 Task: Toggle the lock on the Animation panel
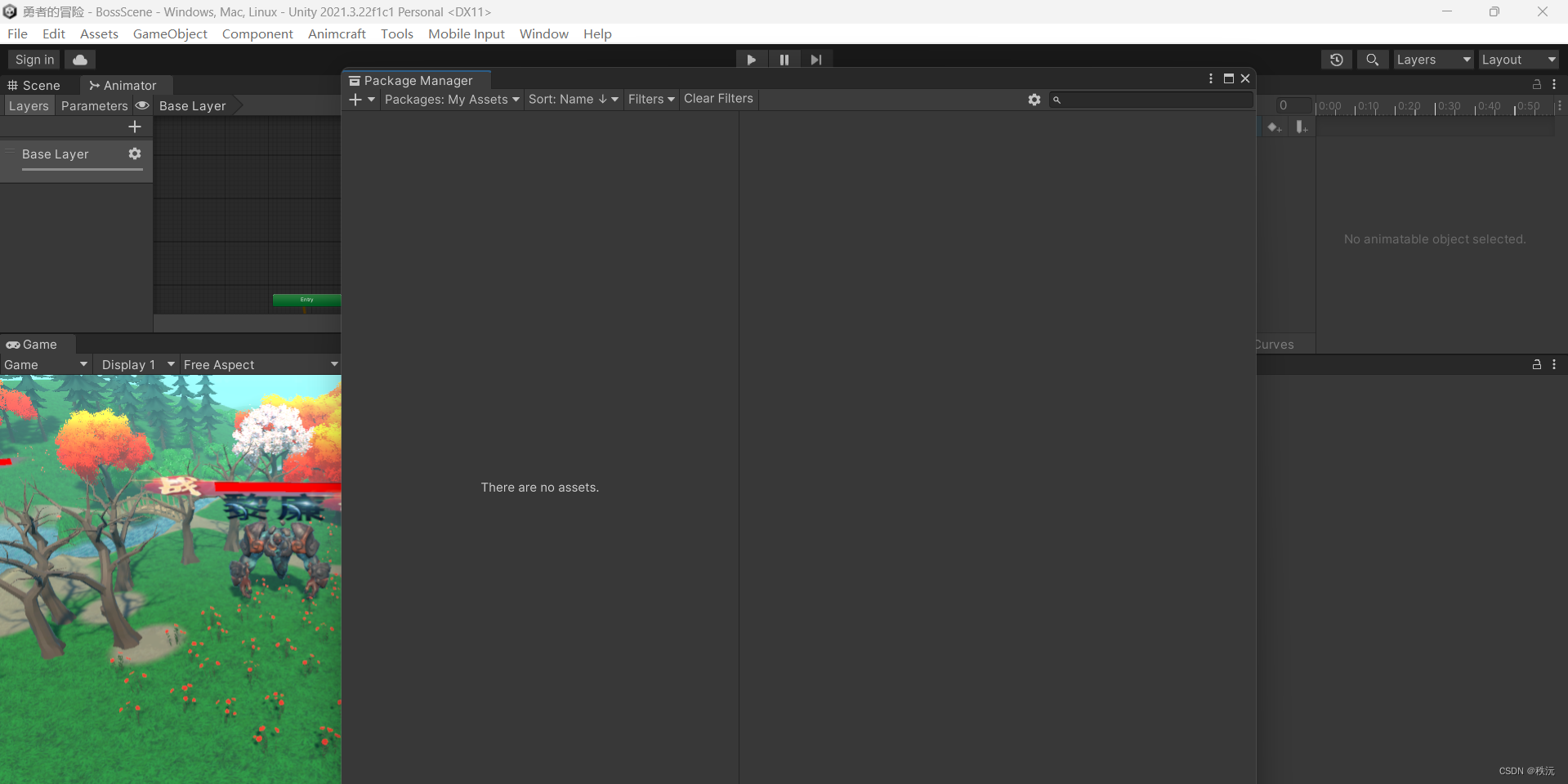[x=1536, y=84]
